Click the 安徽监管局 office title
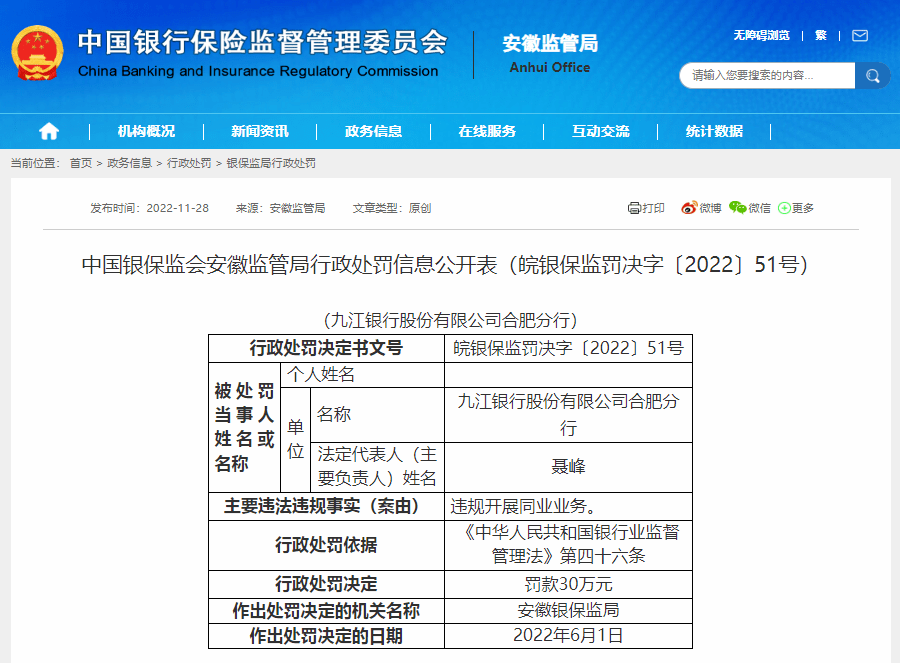 point(550,44)
